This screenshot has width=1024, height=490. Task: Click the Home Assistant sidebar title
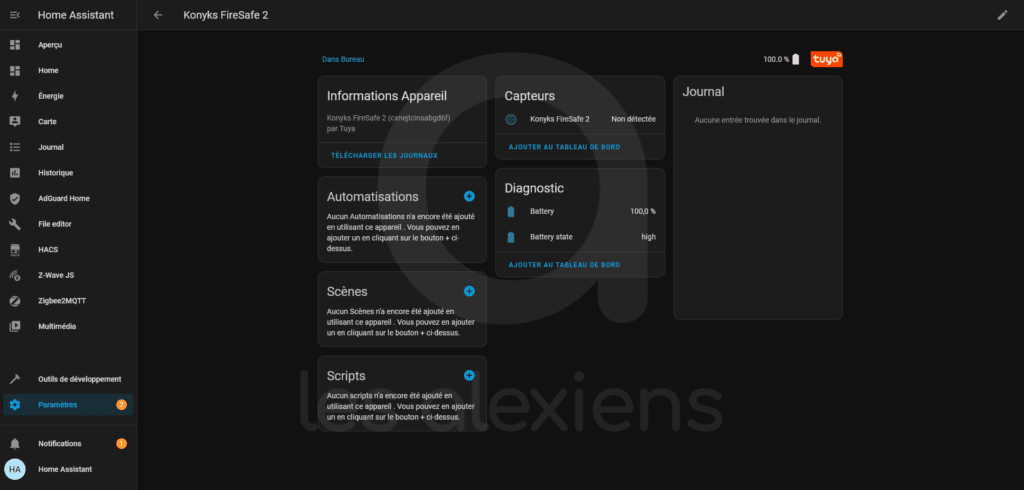(76, 15)
